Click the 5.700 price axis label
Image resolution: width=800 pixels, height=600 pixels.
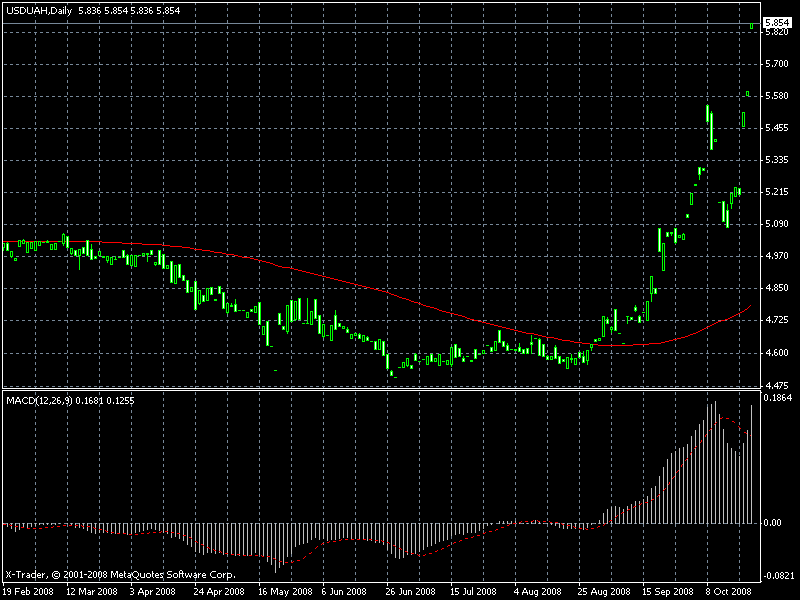click(x=777, y=64)
